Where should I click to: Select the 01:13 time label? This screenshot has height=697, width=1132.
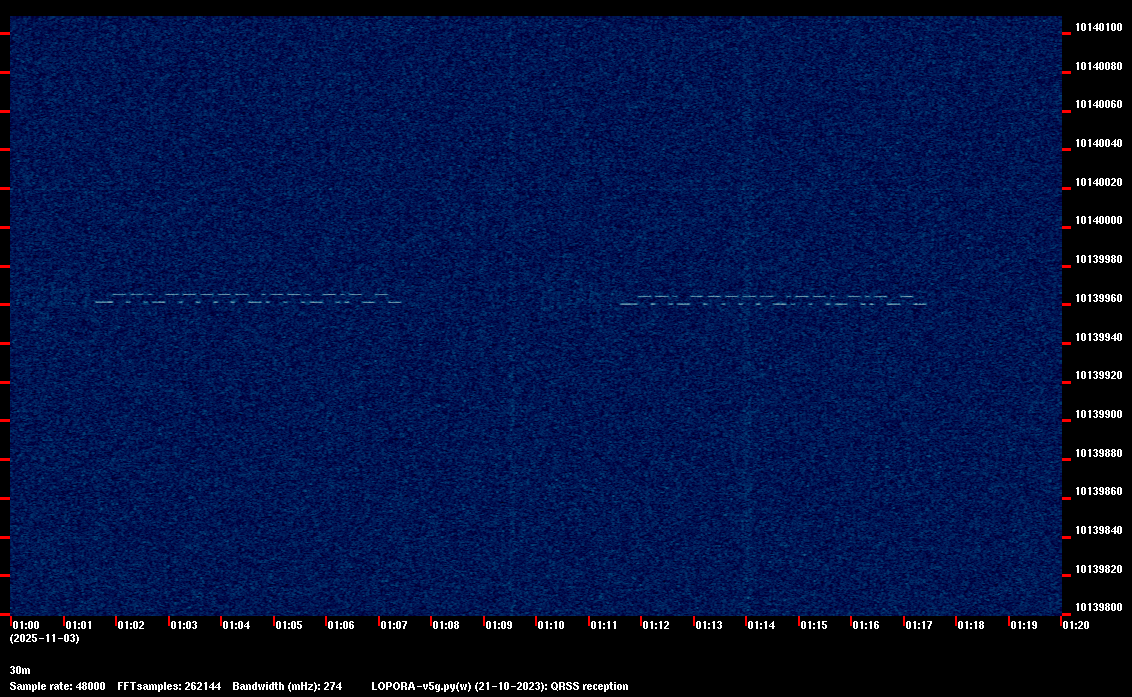coord(709,625)
